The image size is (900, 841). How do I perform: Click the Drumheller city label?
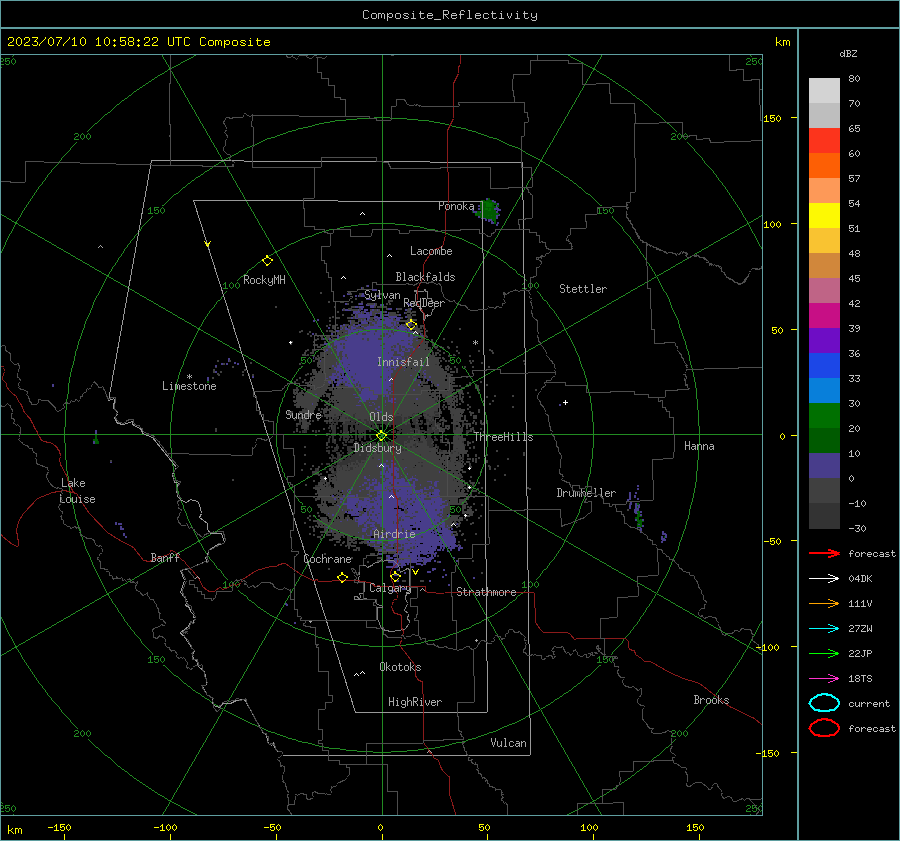(586, 493)
